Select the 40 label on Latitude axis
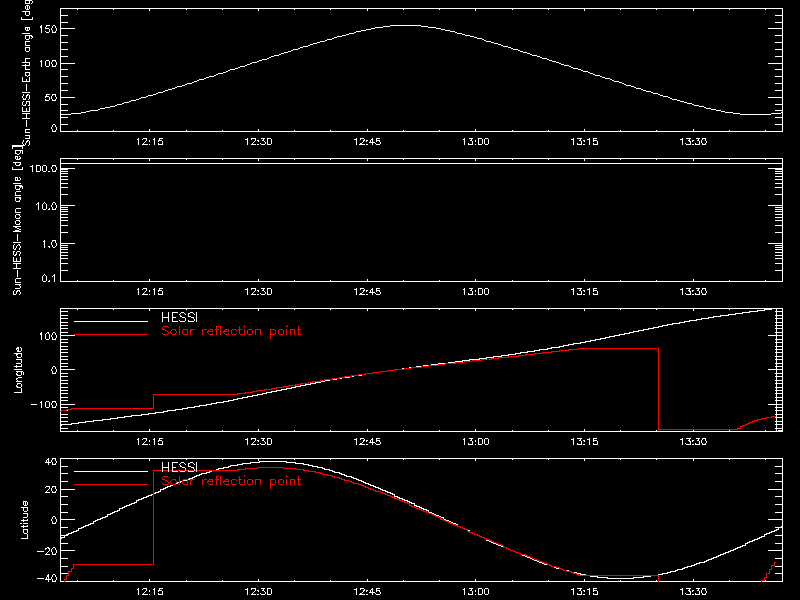 pyautogui.click(x=51, y=462)
